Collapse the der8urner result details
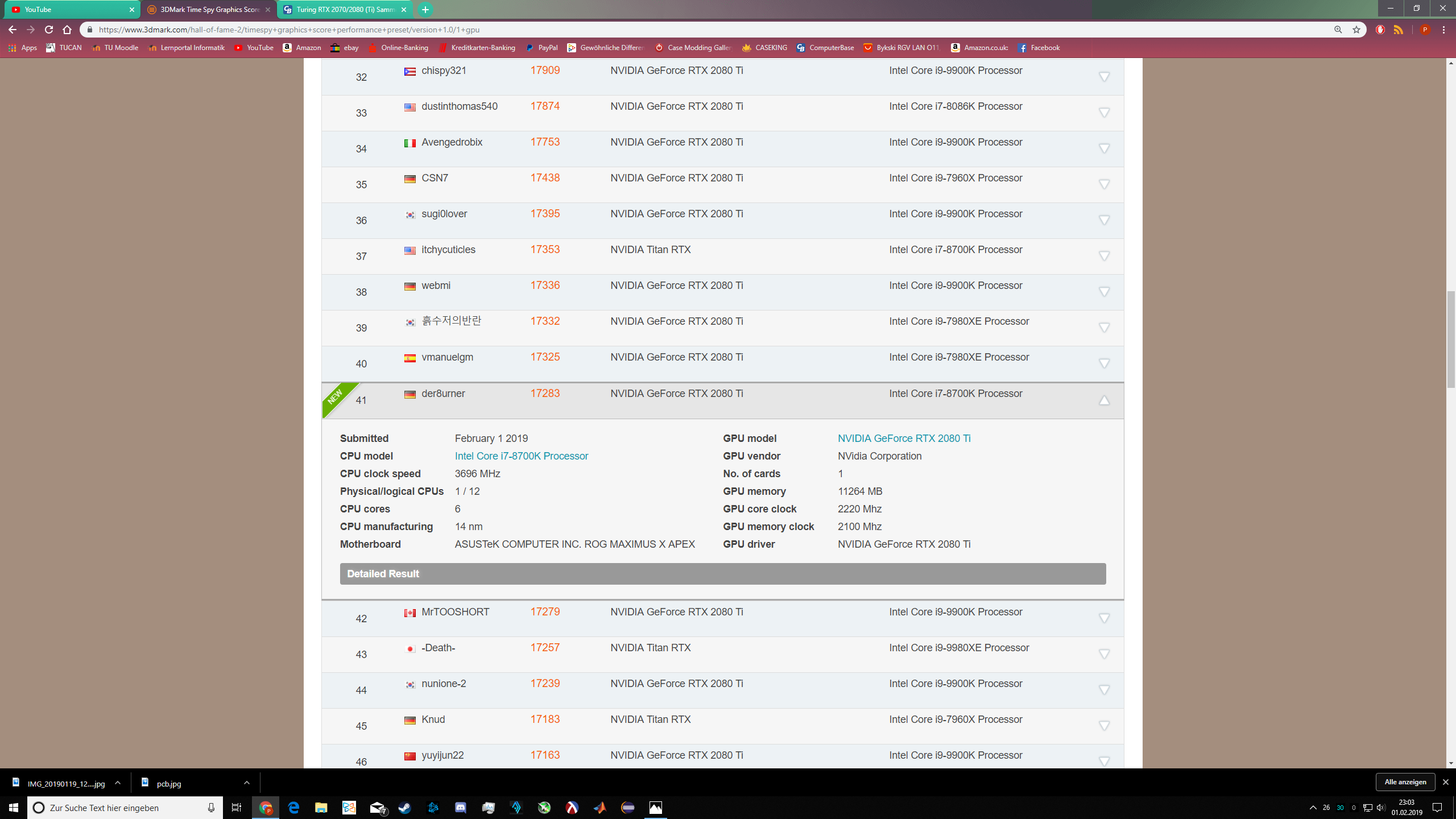The image size is (1456, 819). (x=1103, y=400)
